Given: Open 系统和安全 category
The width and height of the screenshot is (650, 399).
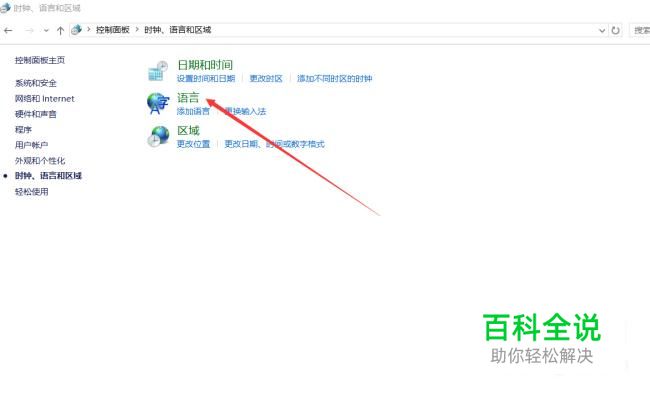Looking at the screenshot, I should click(x=36, y=83).
